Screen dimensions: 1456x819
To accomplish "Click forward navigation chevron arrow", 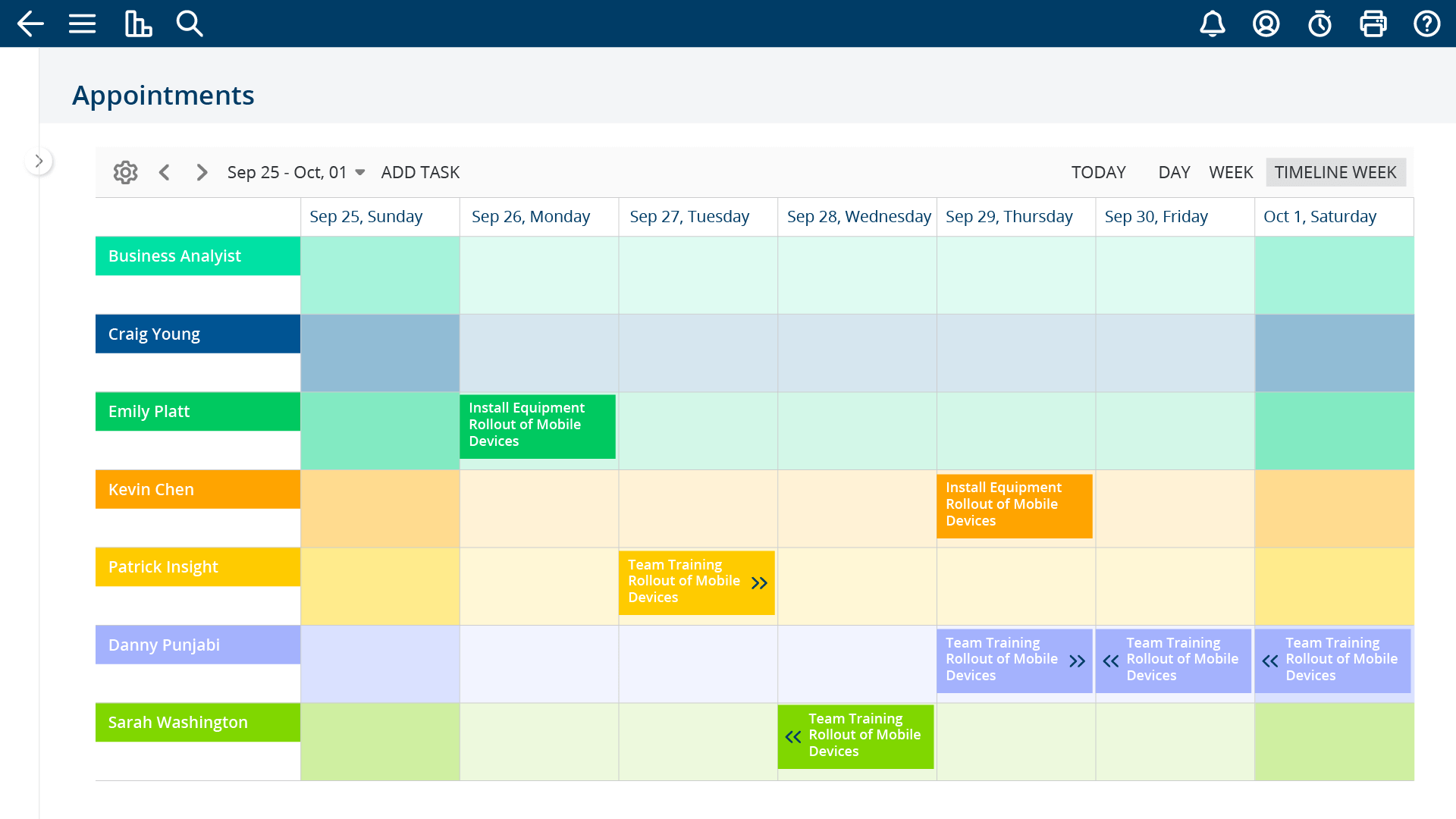I will pos(201,172).
